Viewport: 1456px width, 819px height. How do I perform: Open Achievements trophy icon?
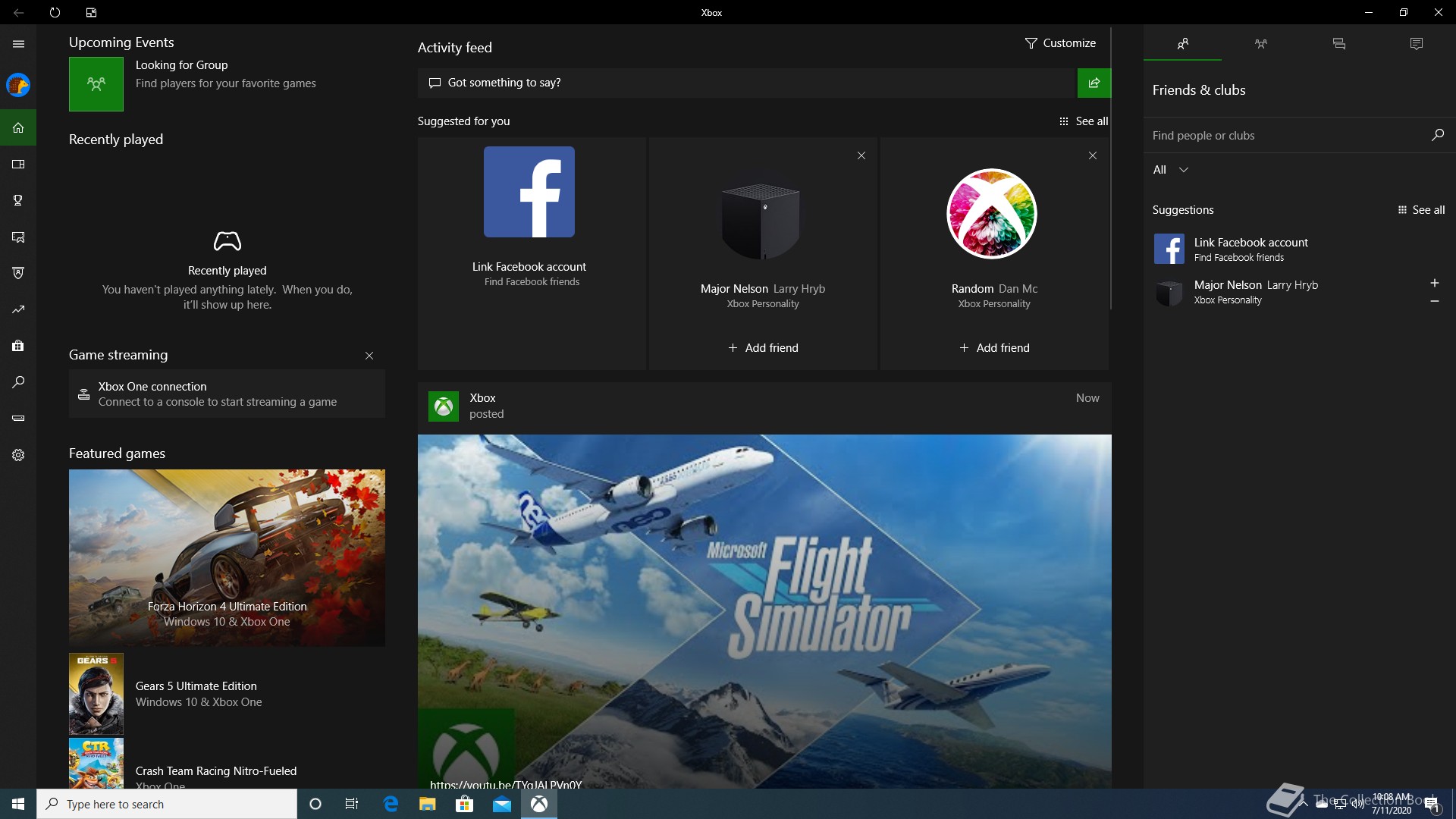coord(18,200)
